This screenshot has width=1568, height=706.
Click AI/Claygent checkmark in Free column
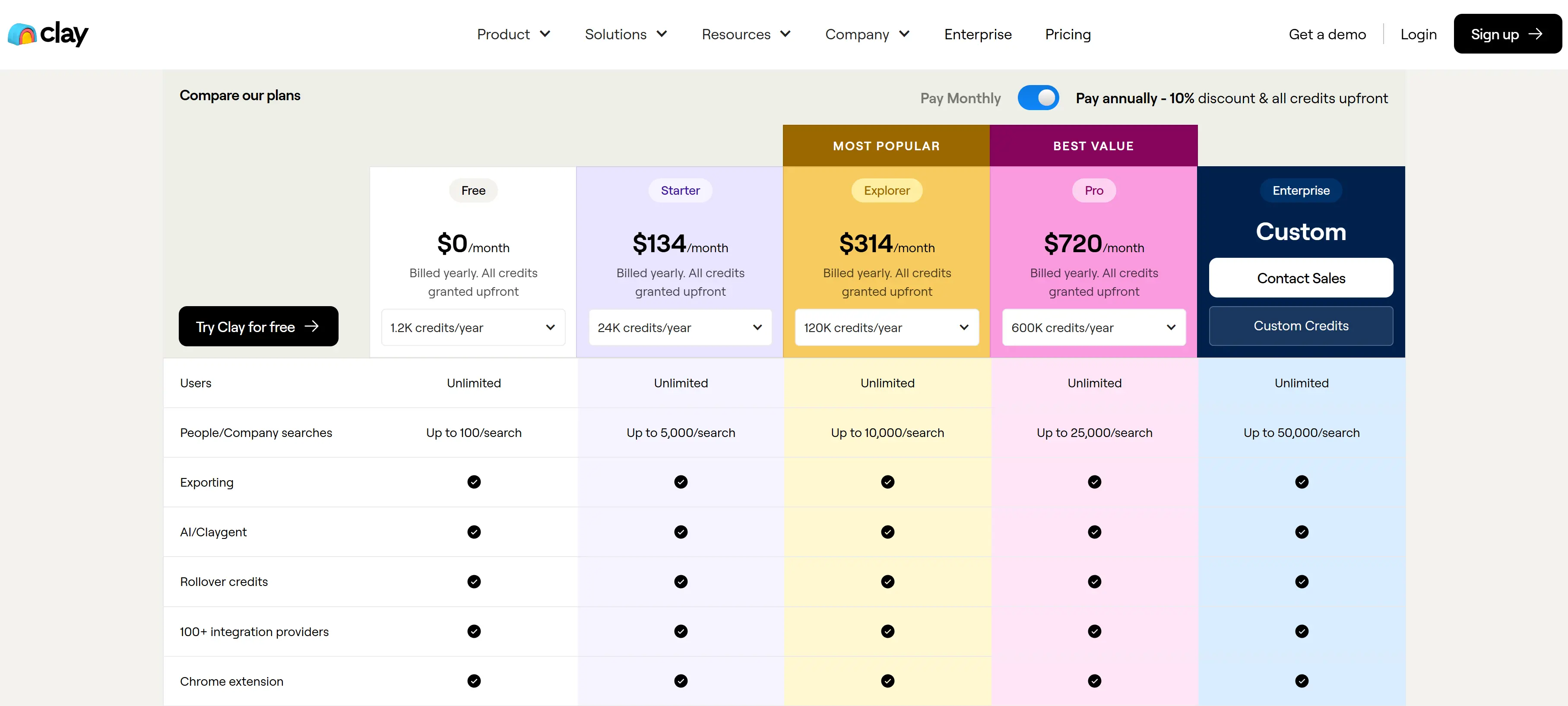(x=474, y=532)
